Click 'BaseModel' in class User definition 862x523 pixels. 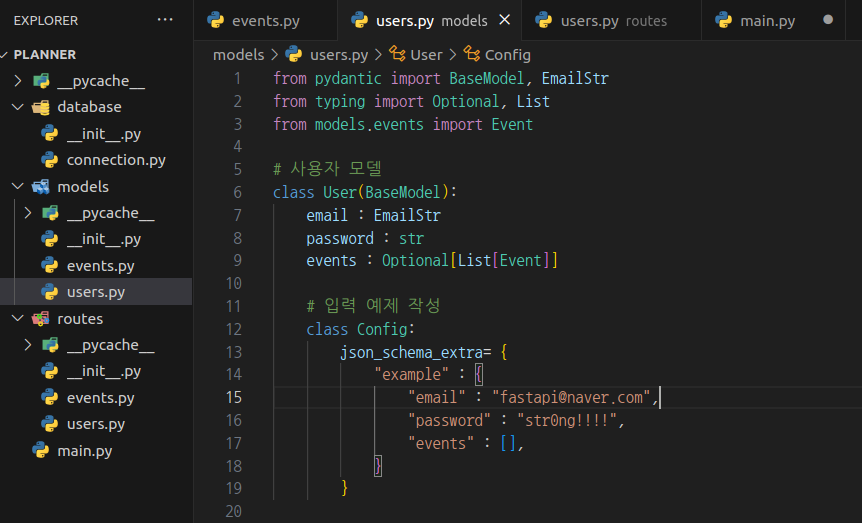point(402,192)
